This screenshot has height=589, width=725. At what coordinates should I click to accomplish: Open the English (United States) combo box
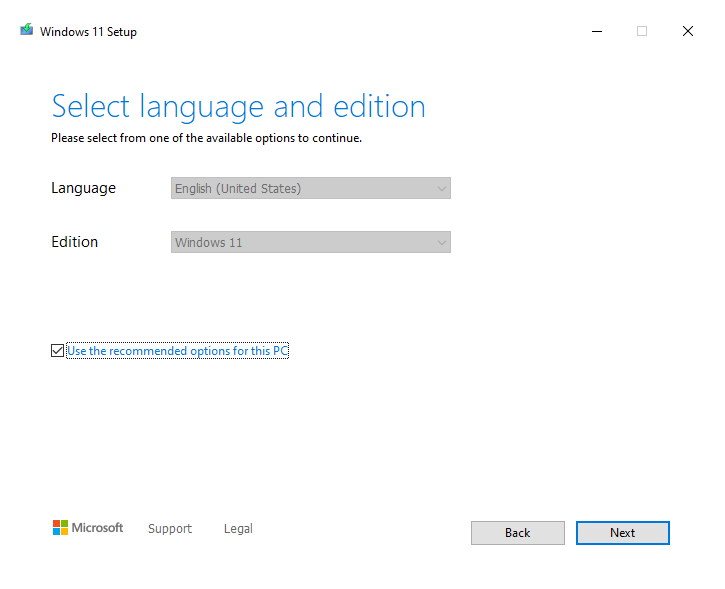pos(311,188)
